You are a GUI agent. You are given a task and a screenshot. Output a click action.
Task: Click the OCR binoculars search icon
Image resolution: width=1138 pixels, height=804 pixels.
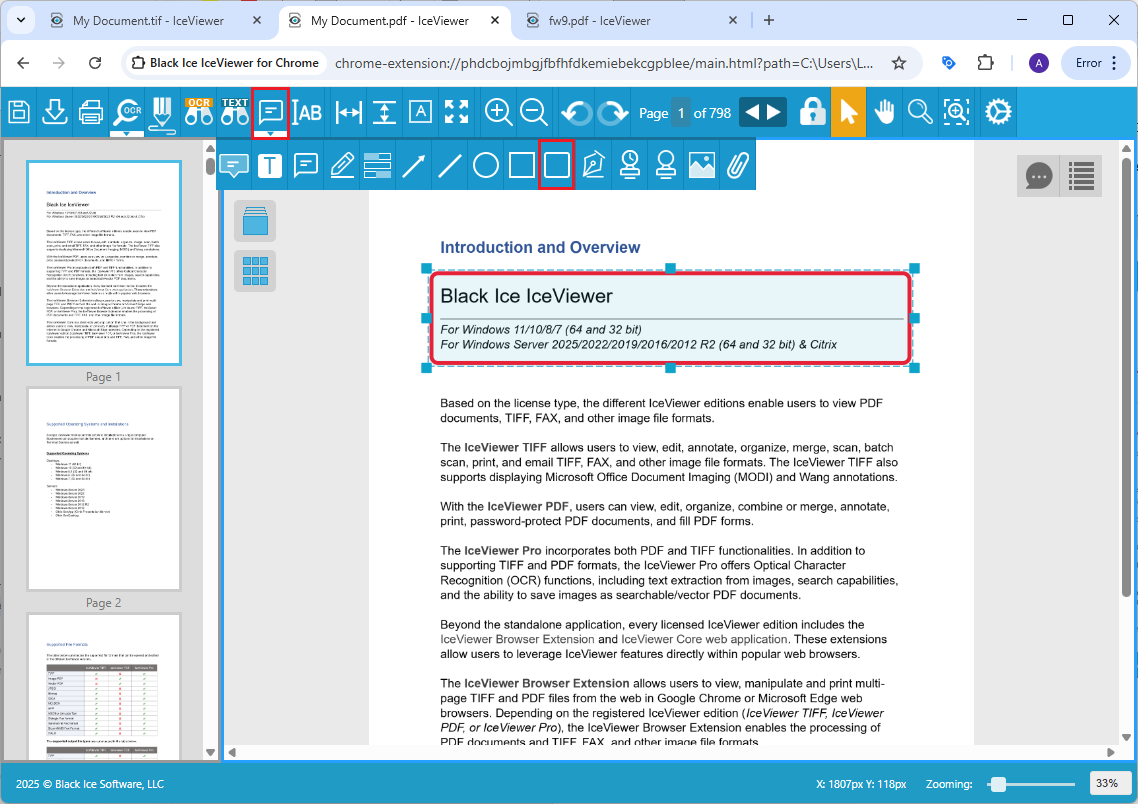tap(198, 112)
